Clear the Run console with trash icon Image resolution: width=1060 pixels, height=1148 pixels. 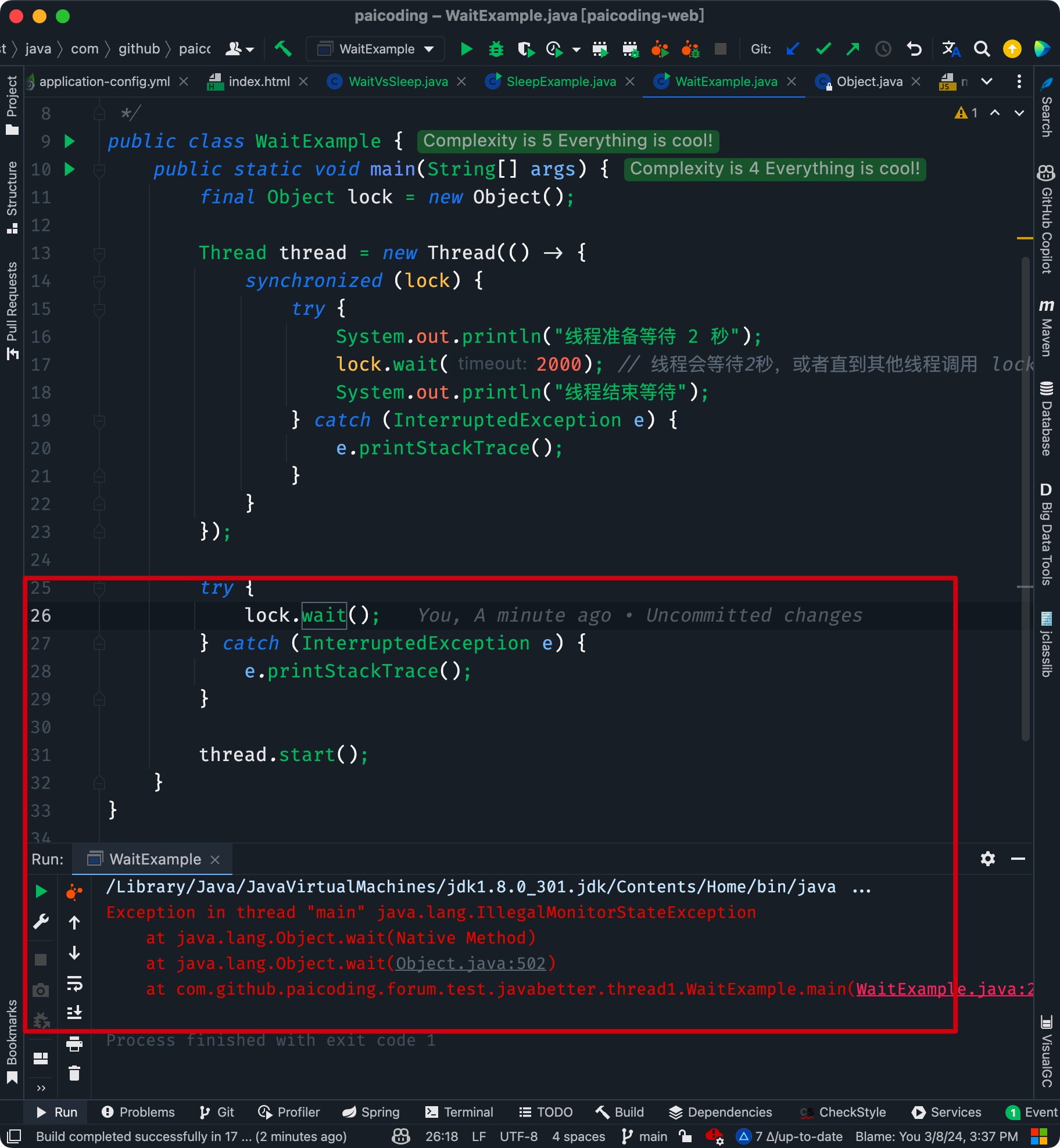coord(74,1073)
